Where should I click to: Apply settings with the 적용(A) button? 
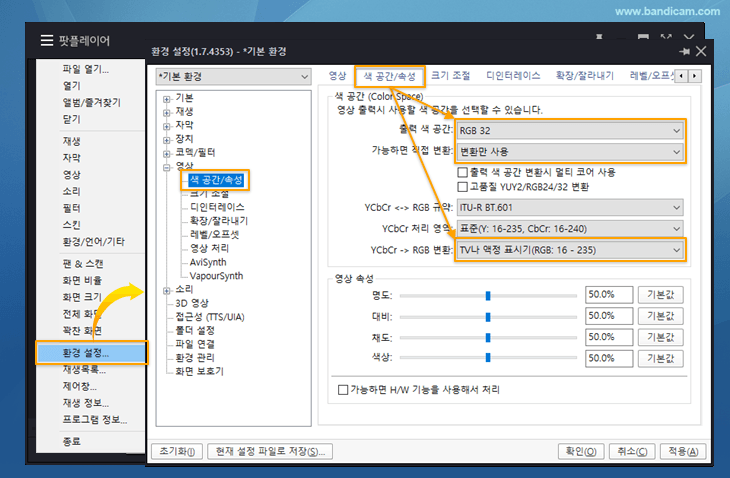[683, 451]
